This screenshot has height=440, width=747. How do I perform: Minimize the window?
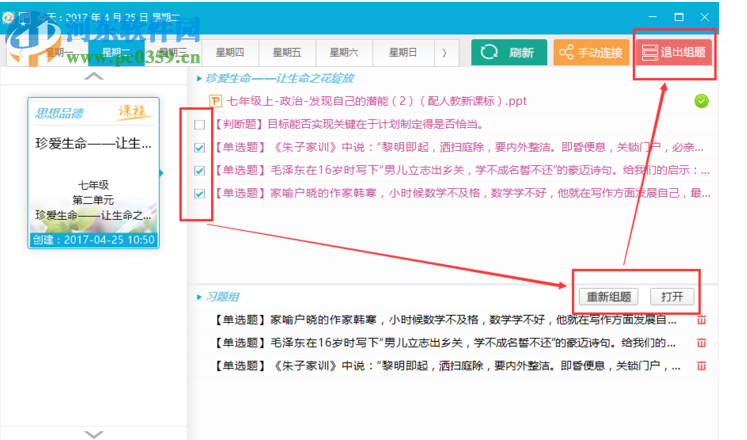click(653, 17)
